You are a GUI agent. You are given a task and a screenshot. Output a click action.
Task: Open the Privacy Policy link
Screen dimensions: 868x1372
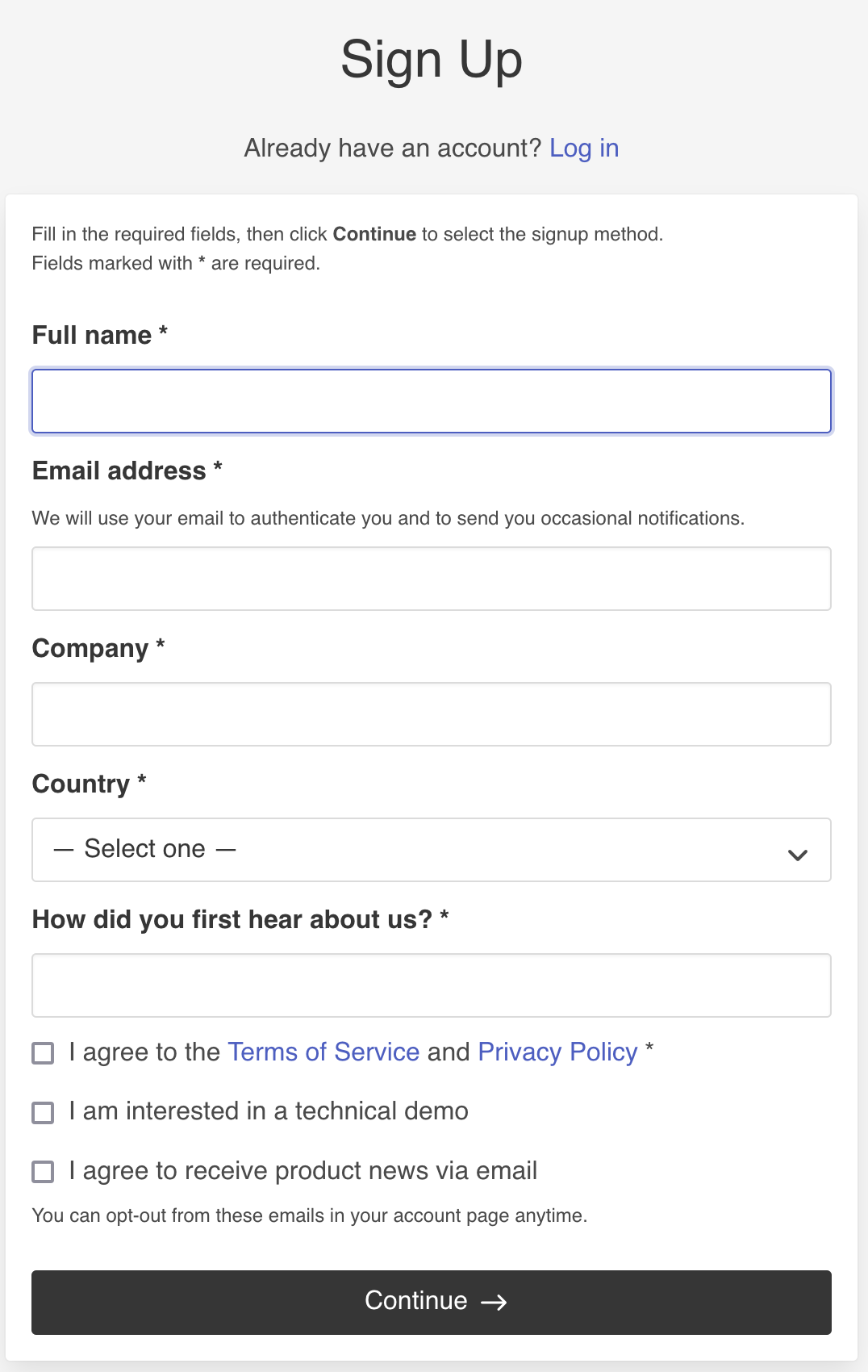pyautogui.click(x=556, y=1052)
